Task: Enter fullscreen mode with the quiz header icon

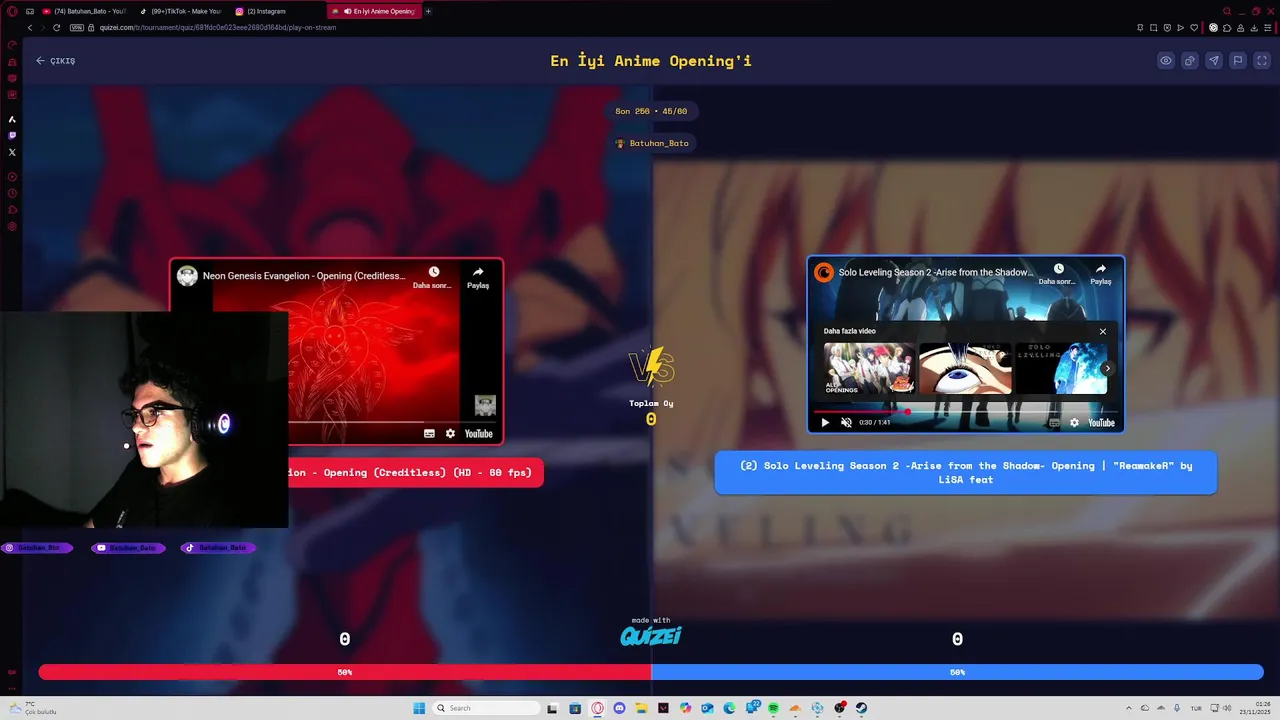Action: pyautogui.click(x=1262, y=61)
